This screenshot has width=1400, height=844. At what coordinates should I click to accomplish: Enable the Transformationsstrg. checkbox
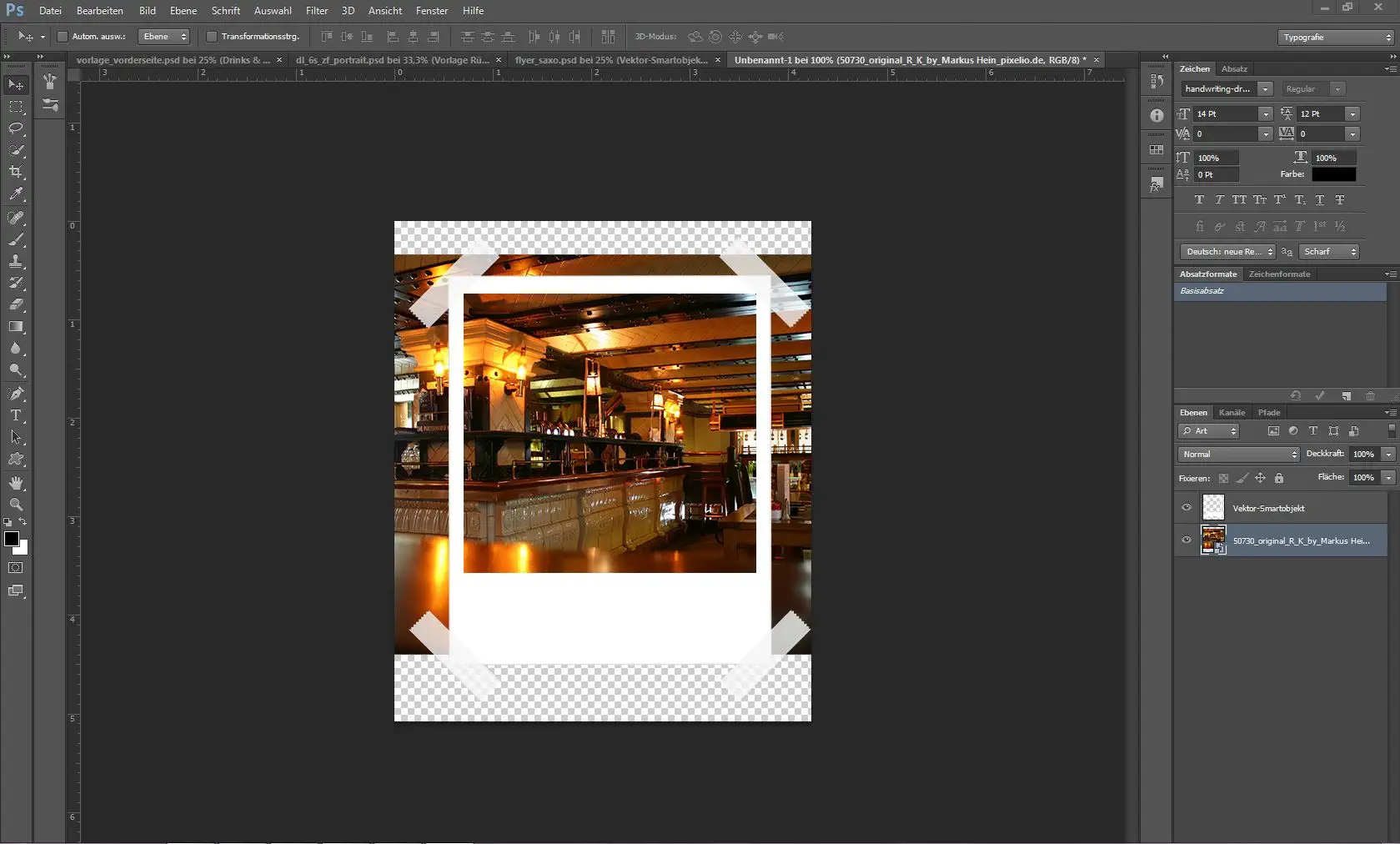point(212,37)
